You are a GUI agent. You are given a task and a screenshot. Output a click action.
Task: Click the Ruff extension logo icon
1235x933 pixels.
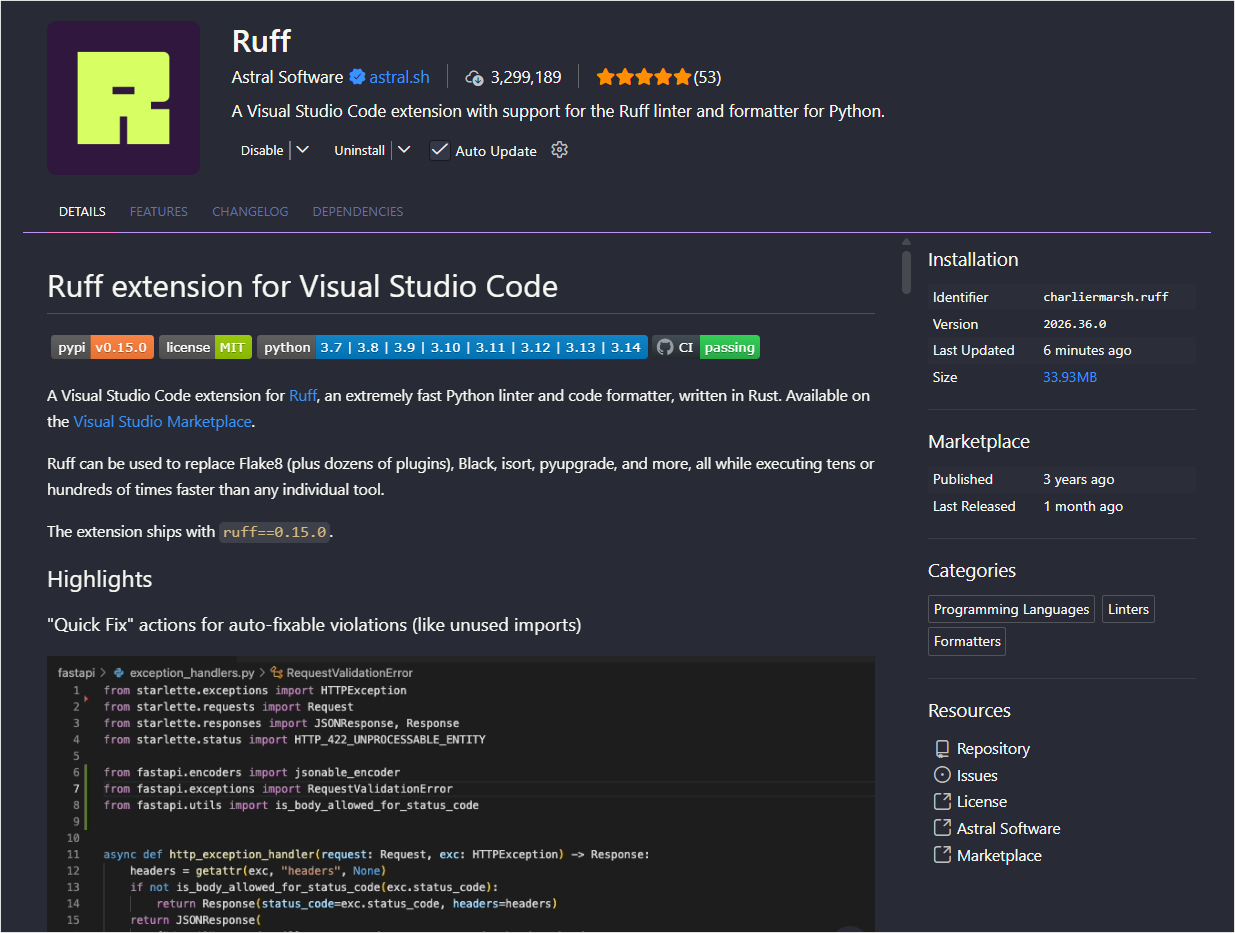tap(123, 98)
